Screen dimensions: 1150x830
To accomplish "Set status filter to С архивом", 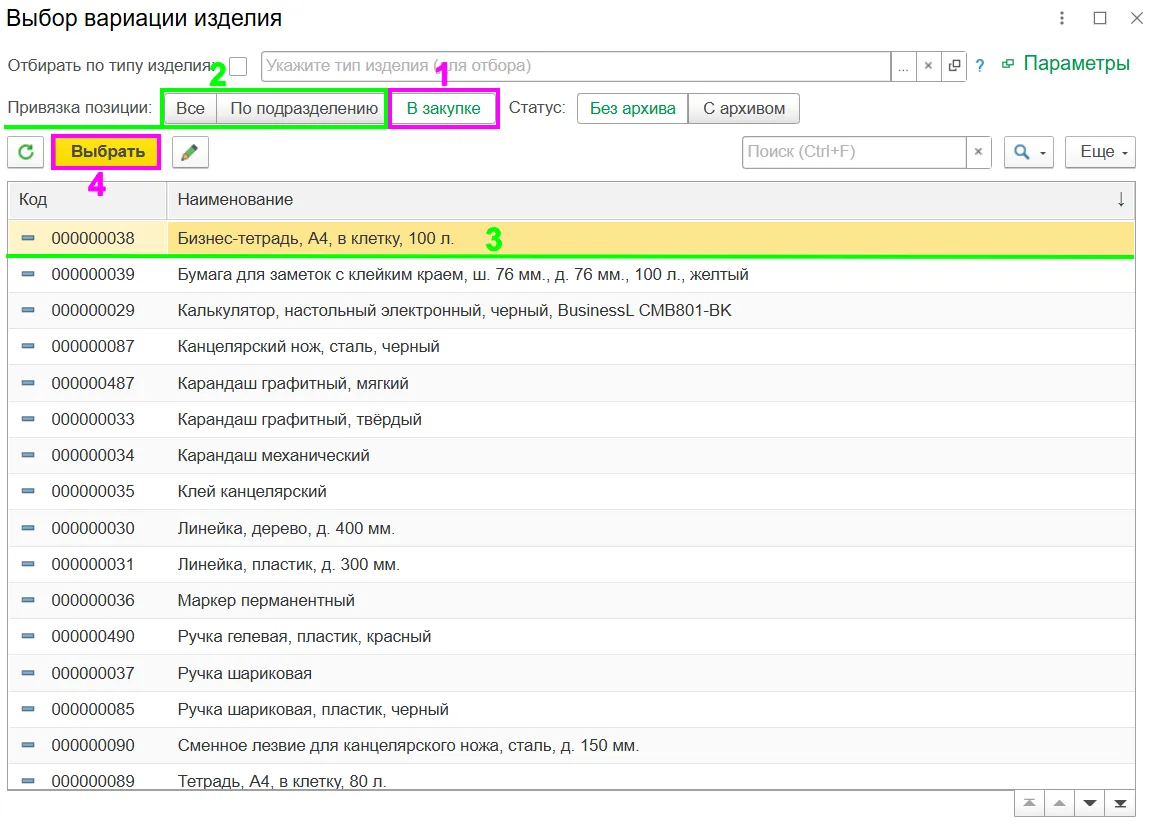I will (744, 109).
